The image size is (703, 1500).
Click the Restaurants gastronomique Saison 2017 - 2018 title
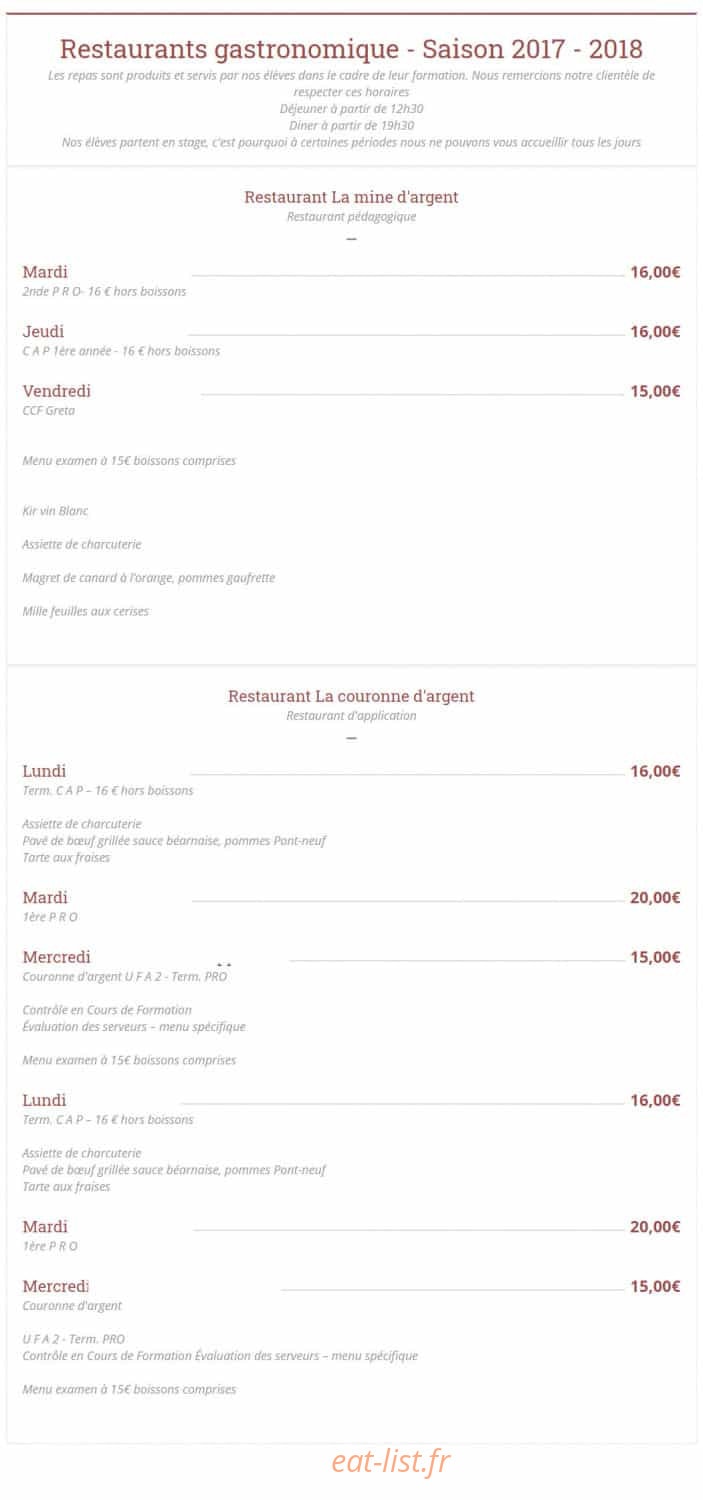(351, 48)
